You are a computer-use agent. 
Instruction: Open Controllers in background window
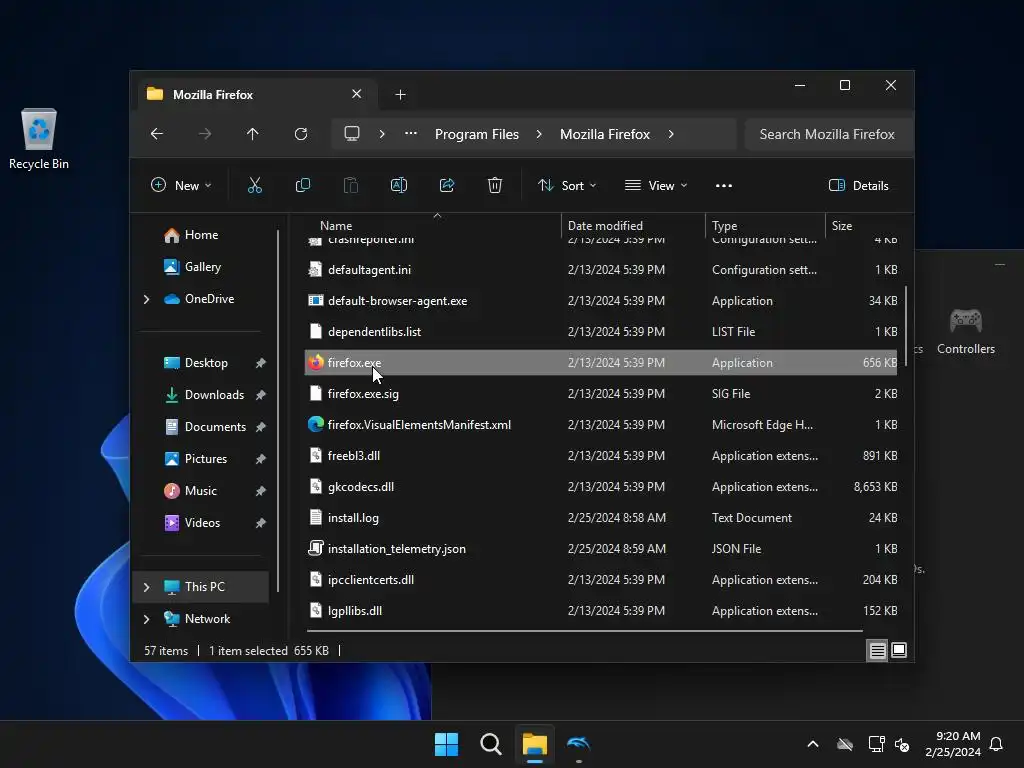[966, 331]
